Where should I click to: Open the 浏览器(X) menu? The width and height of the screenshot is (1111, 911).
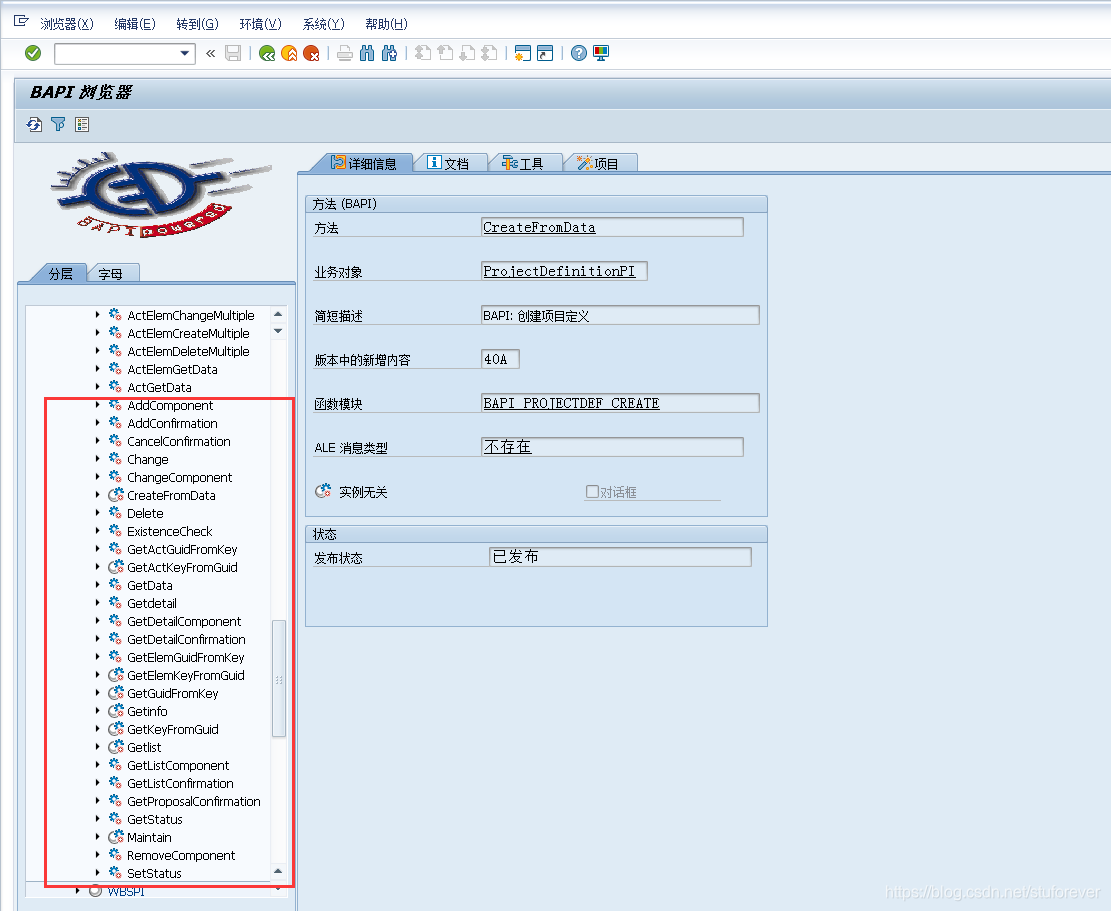pyautogui.click(x=67, y=24)
